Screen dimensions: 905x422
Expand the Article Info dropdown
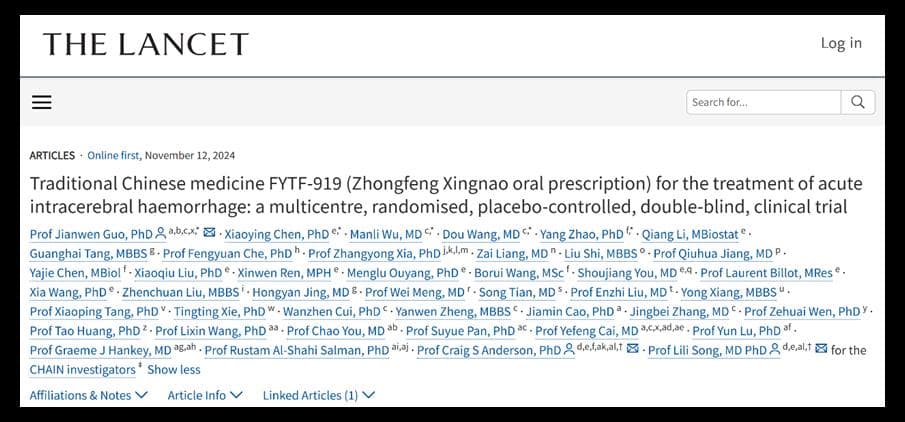point(205,395)
